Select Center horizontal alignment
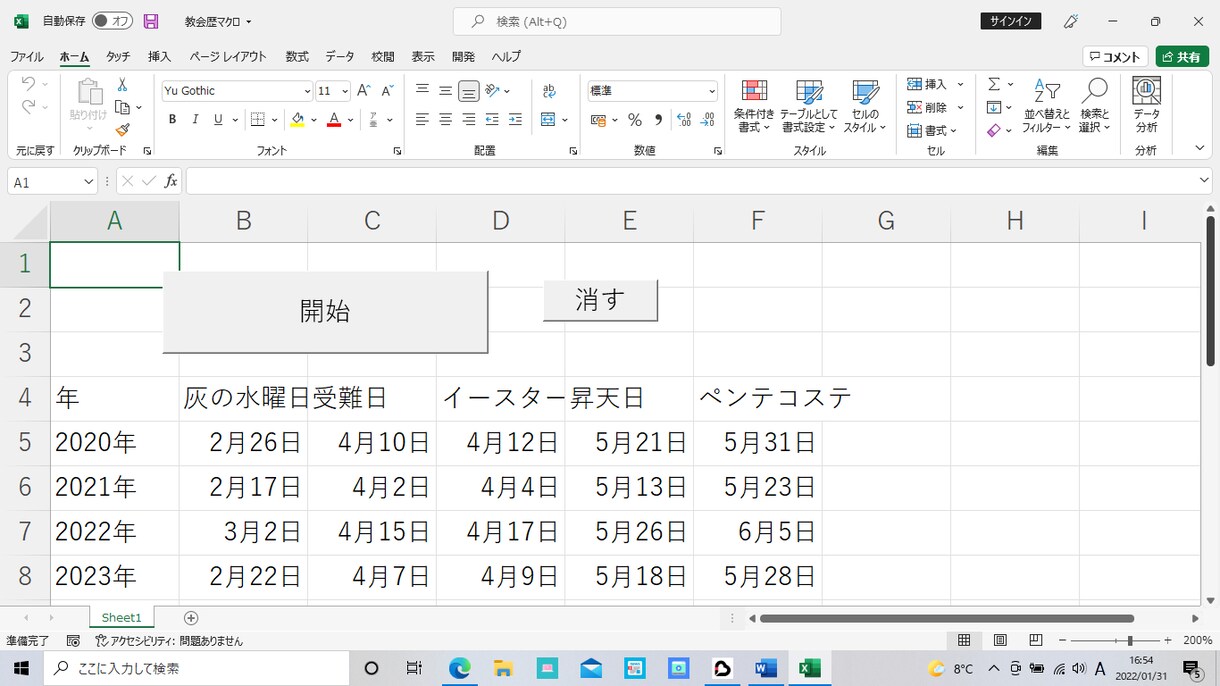This screenshot has width=1220, height=686. (x=446, y=120)
